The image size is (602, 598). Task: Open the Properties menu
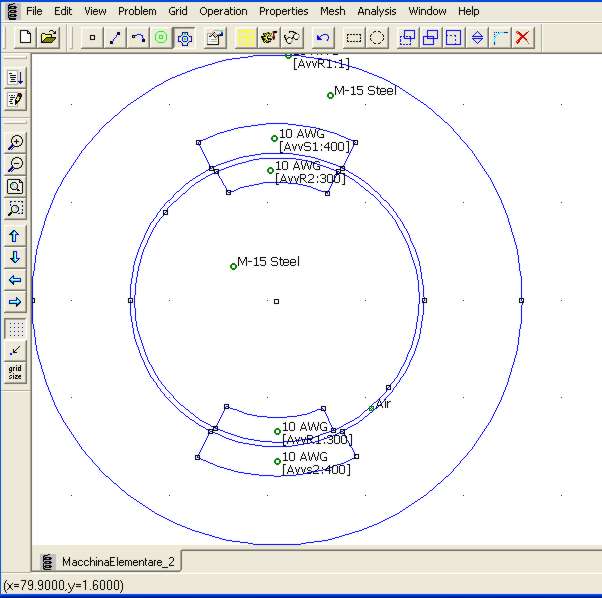(x=283, y=11)
